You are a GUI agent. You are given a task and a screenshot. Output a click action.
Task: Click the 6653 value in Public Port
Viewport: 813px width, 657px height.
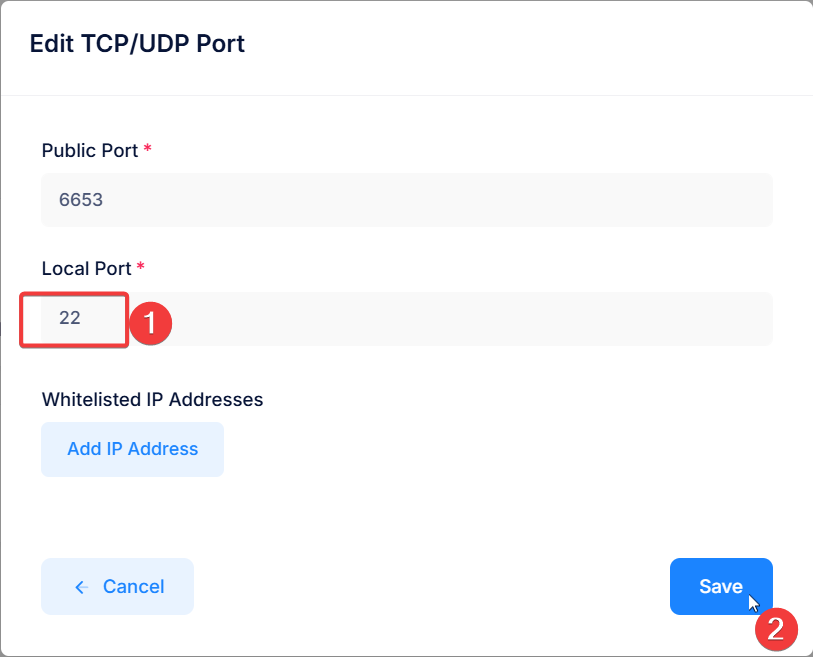click(81, 200)
